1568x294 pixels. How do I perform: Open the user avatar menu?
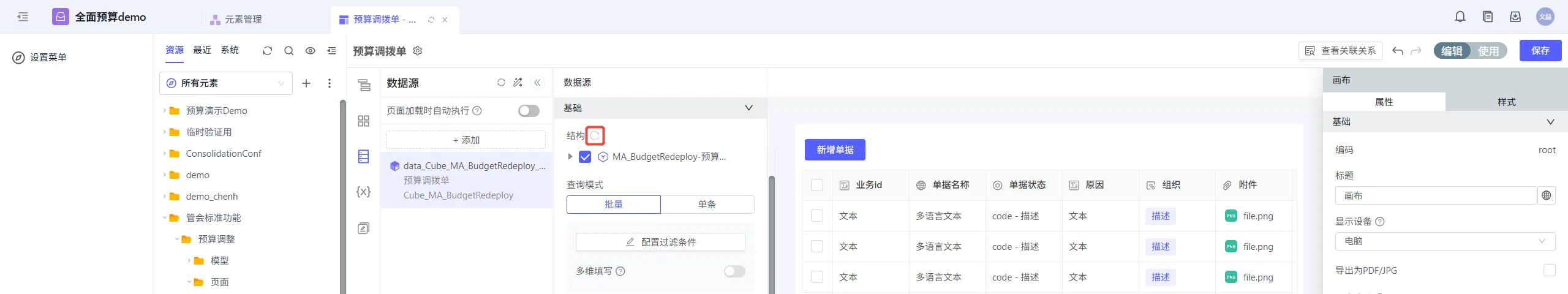(1545, 17)
